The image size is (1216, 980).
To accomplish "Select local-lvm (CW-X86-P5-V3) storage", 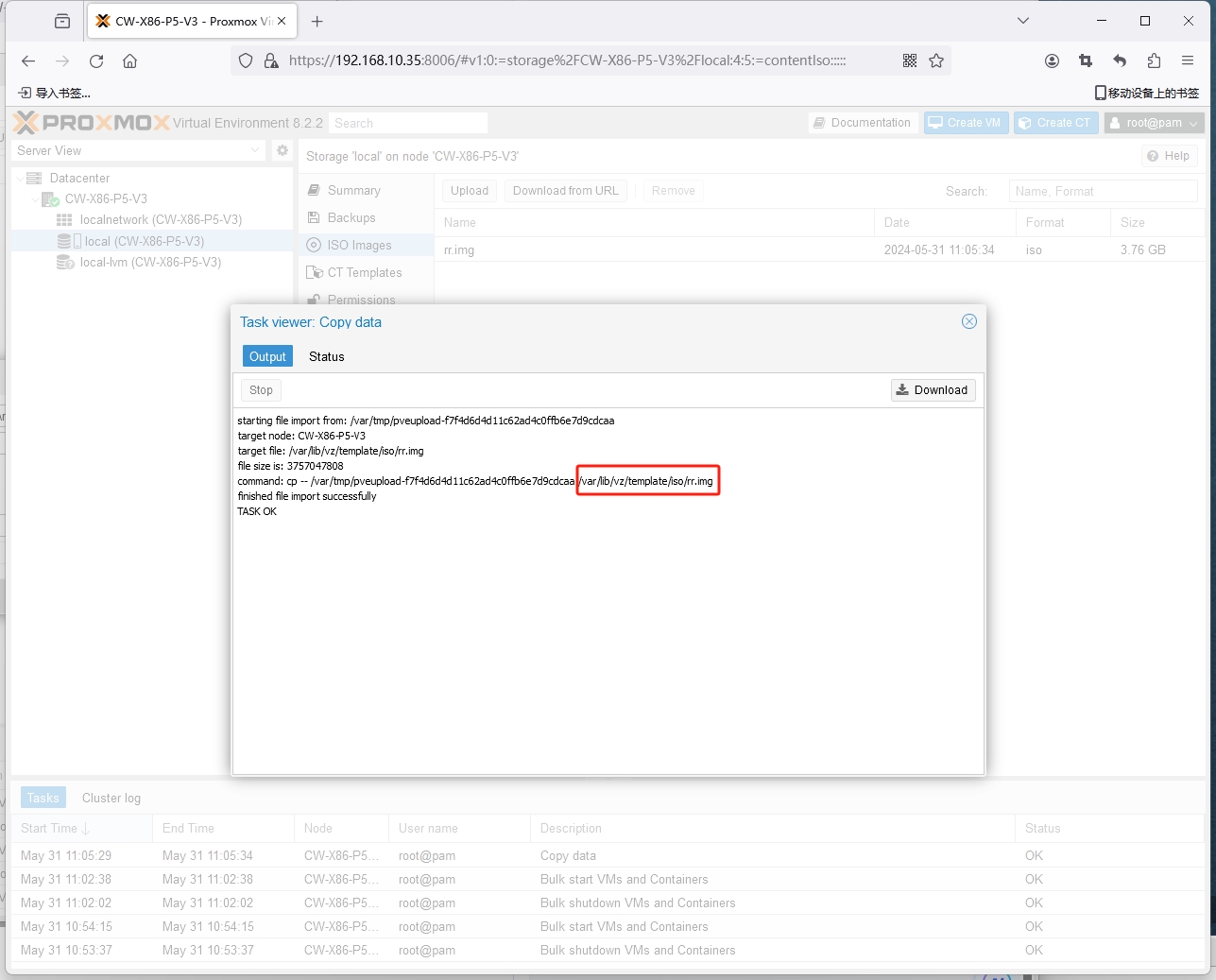I will [x=150, y=263].
